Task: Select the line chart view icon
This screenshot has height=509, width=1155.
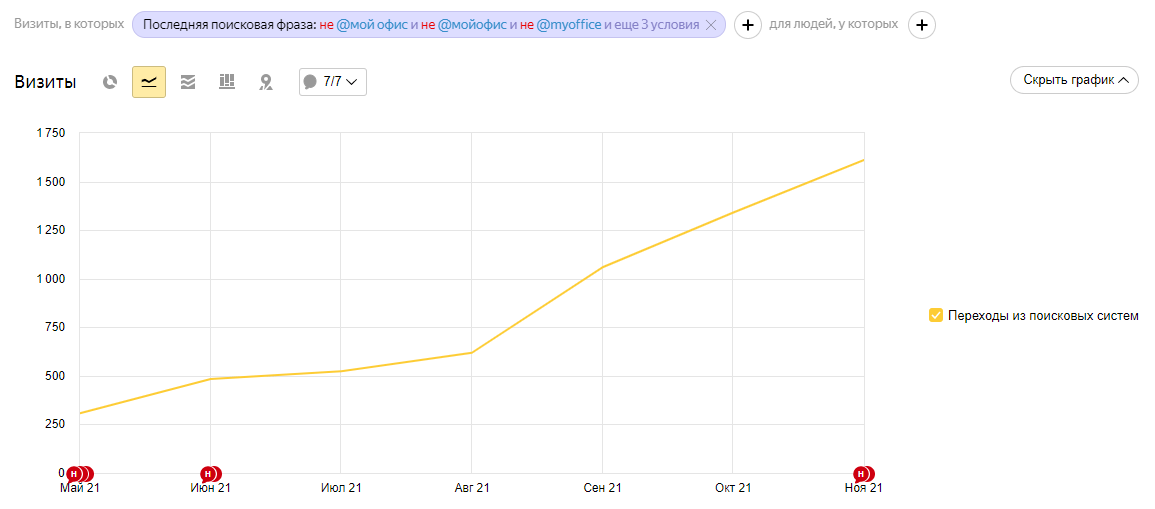Action: tap(149, 82)
